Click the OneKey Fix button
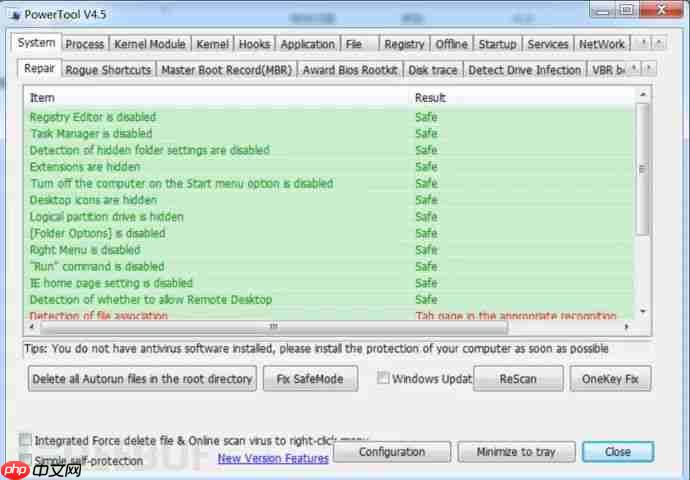Viewport: 690px width, 480px height. pyautogui.click(x=610, y=379)
